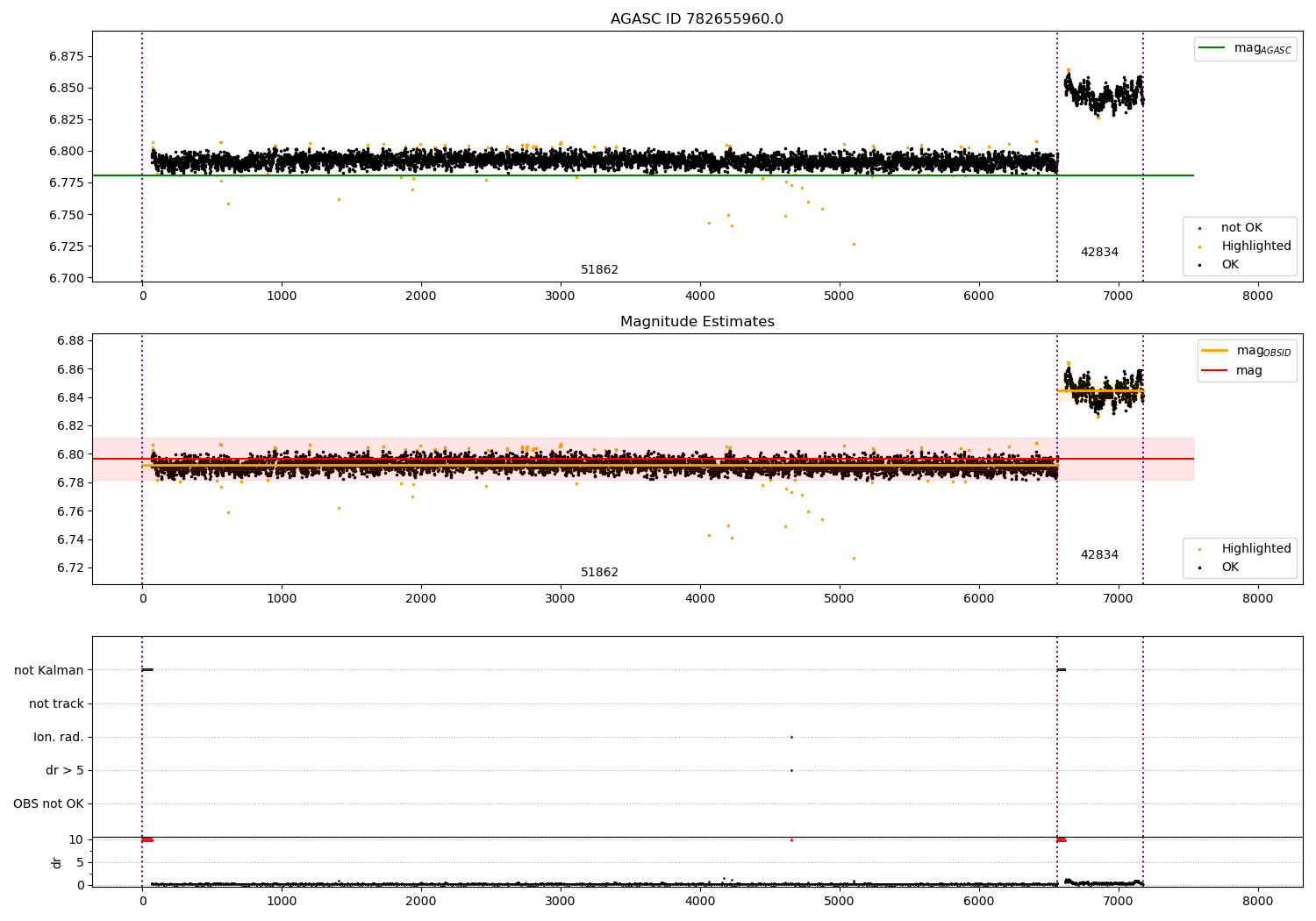This screenshot has height=921, width=1316.
Task: Click the 'dr > 5' axis label
Action: pyautogui.click(x=65, y=771)
